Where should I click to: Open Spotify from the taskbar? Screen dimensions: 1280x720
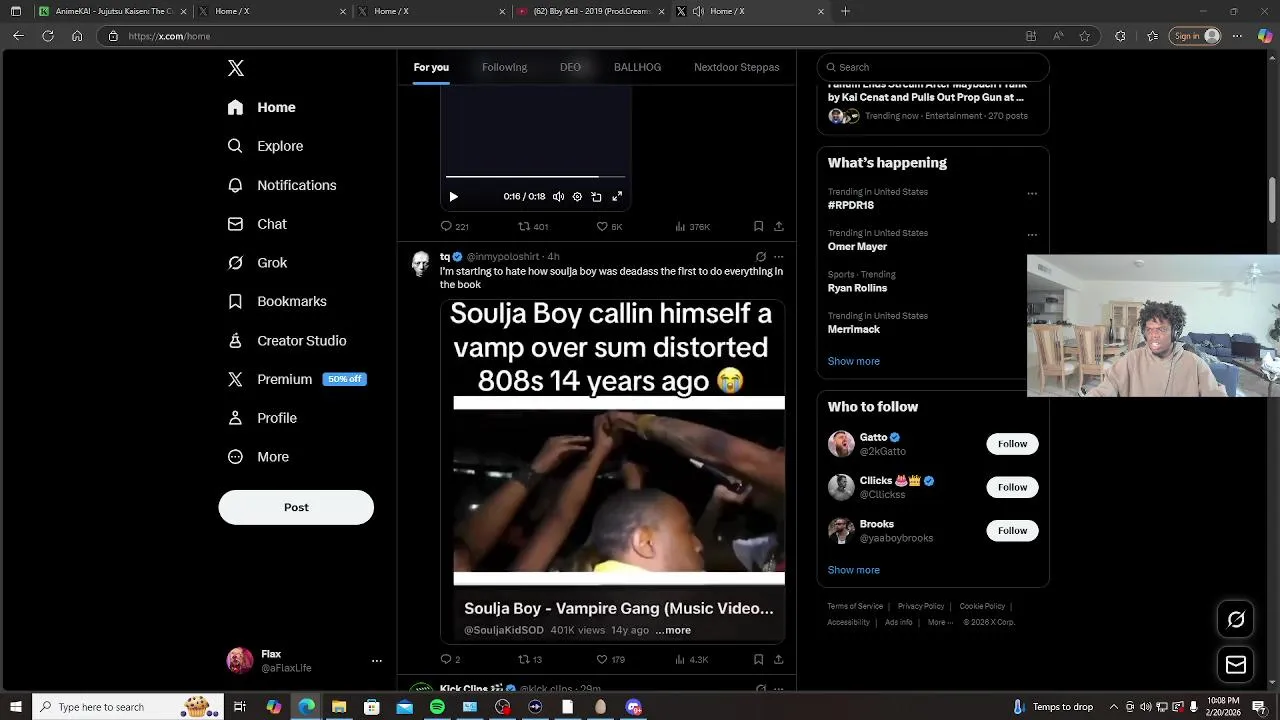[437, 707]
